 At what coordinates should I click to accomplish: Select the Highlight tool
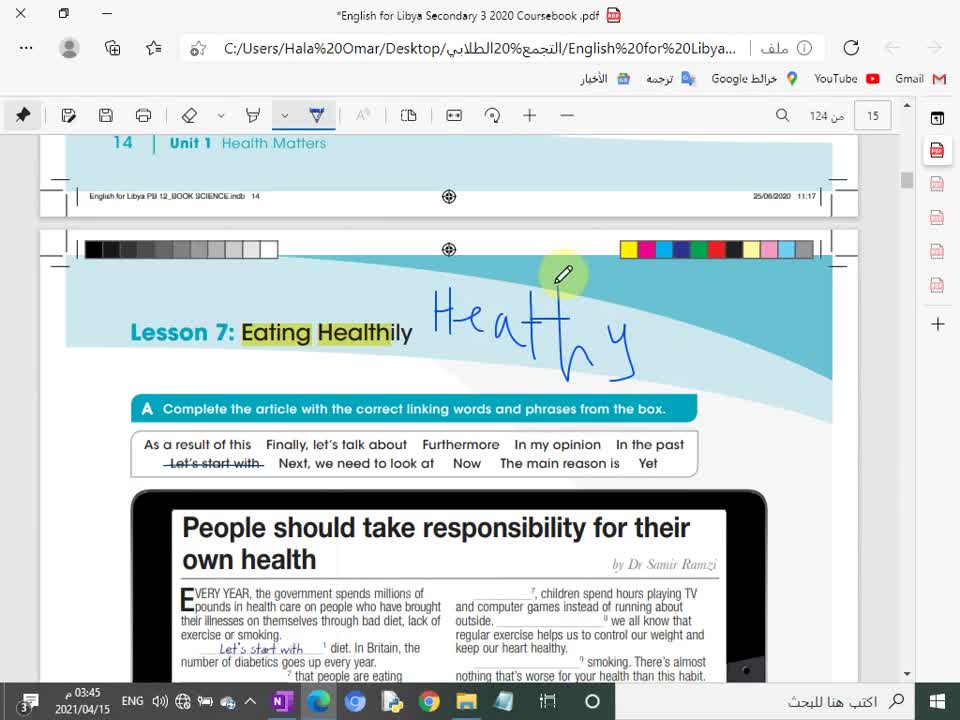click(x=253, y=115)
